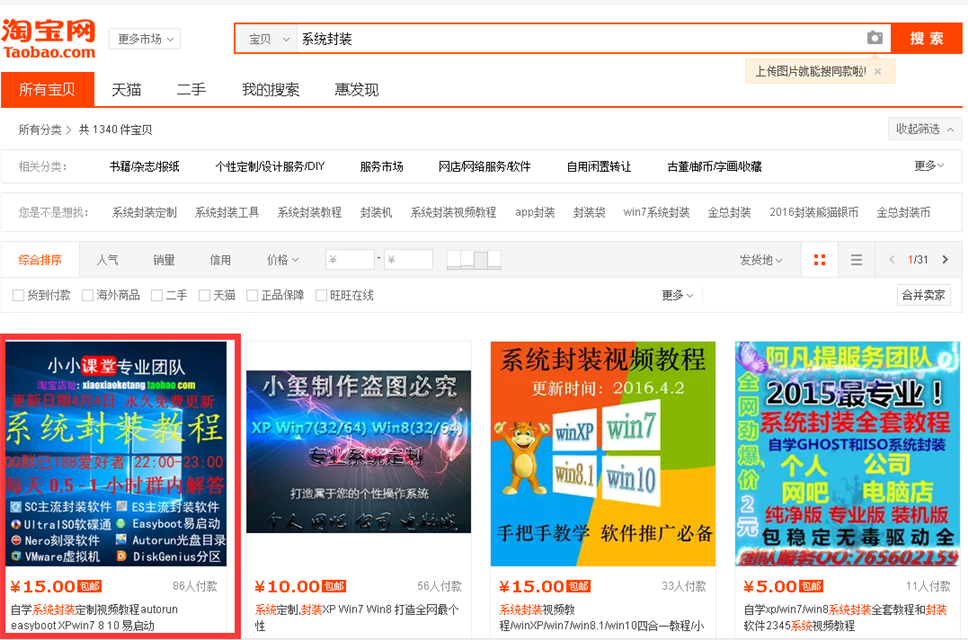Click camera icon for image search
The height and width of the screenshot is (640, 968).
[874, 38]
